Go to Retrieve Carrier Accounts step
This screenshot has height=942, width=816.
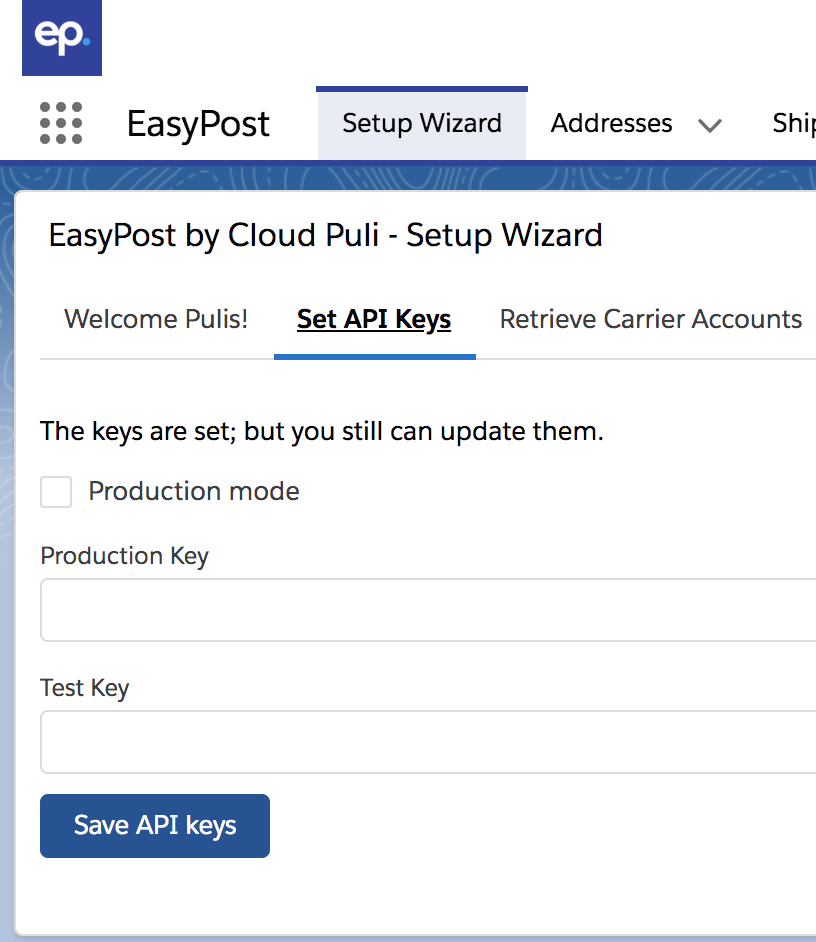tap(651, 319)
